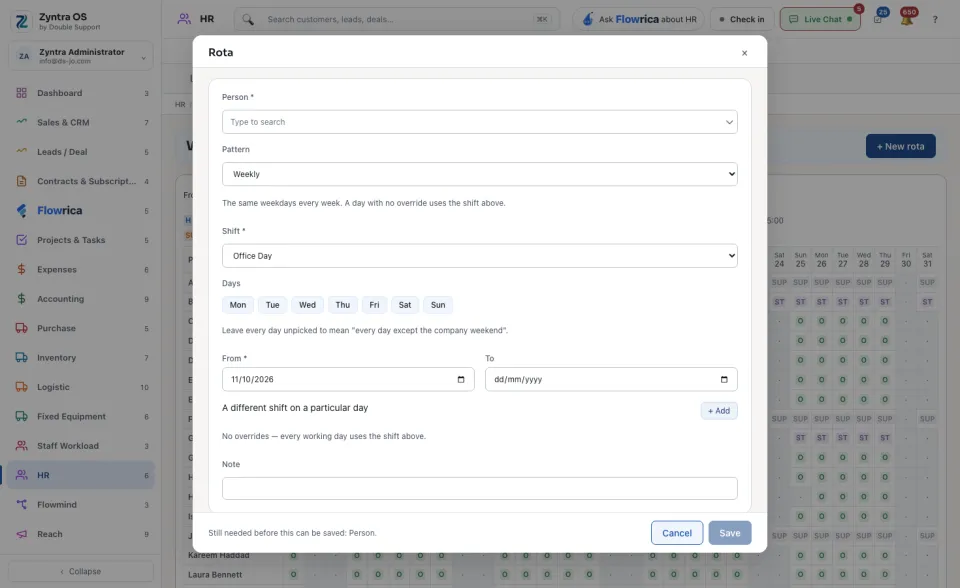The height and width of the screenshot is (588, 960).
Task: Close the Rota dialog with X
Action: 744,53
